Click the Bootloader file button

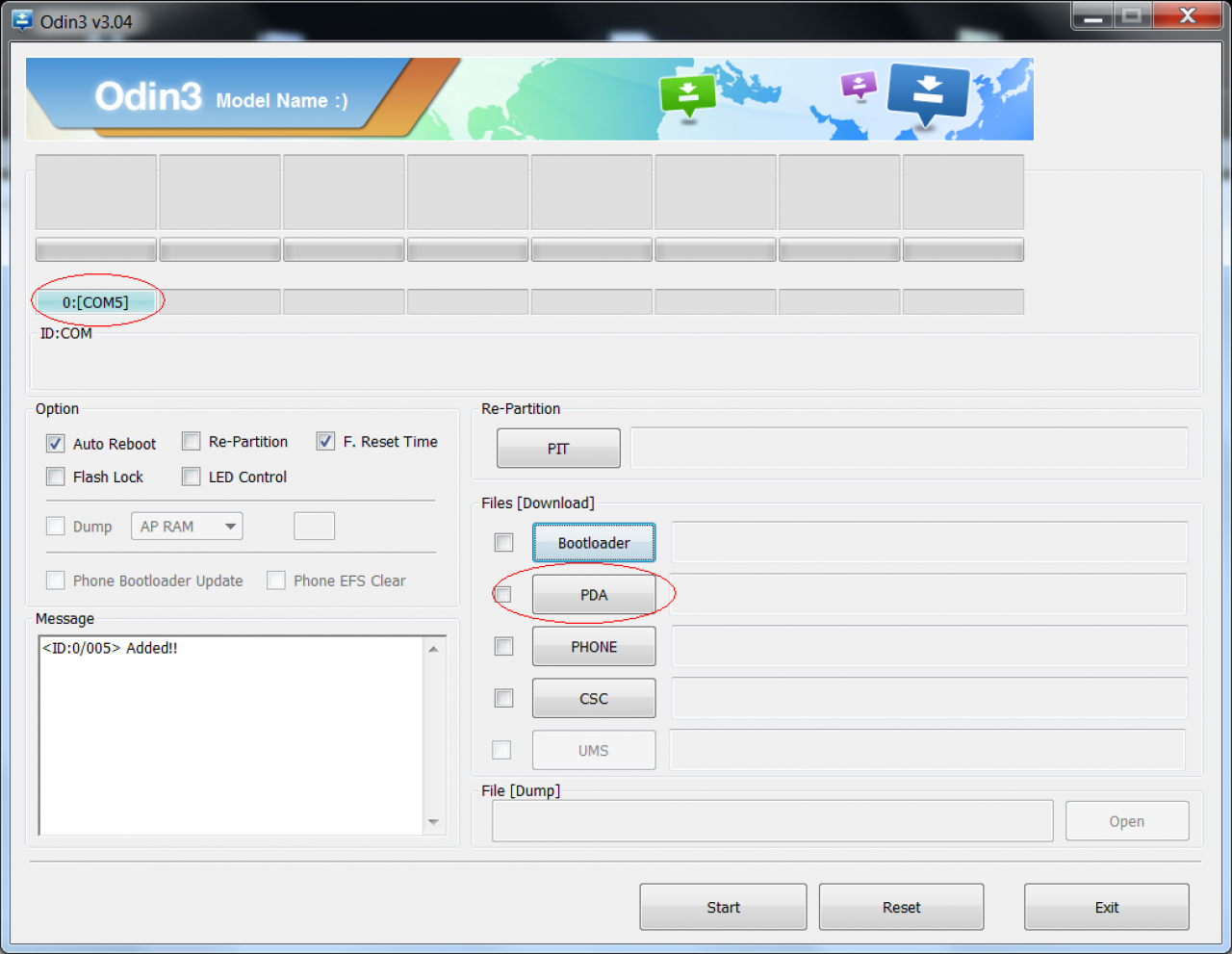(x=594, y=543)
